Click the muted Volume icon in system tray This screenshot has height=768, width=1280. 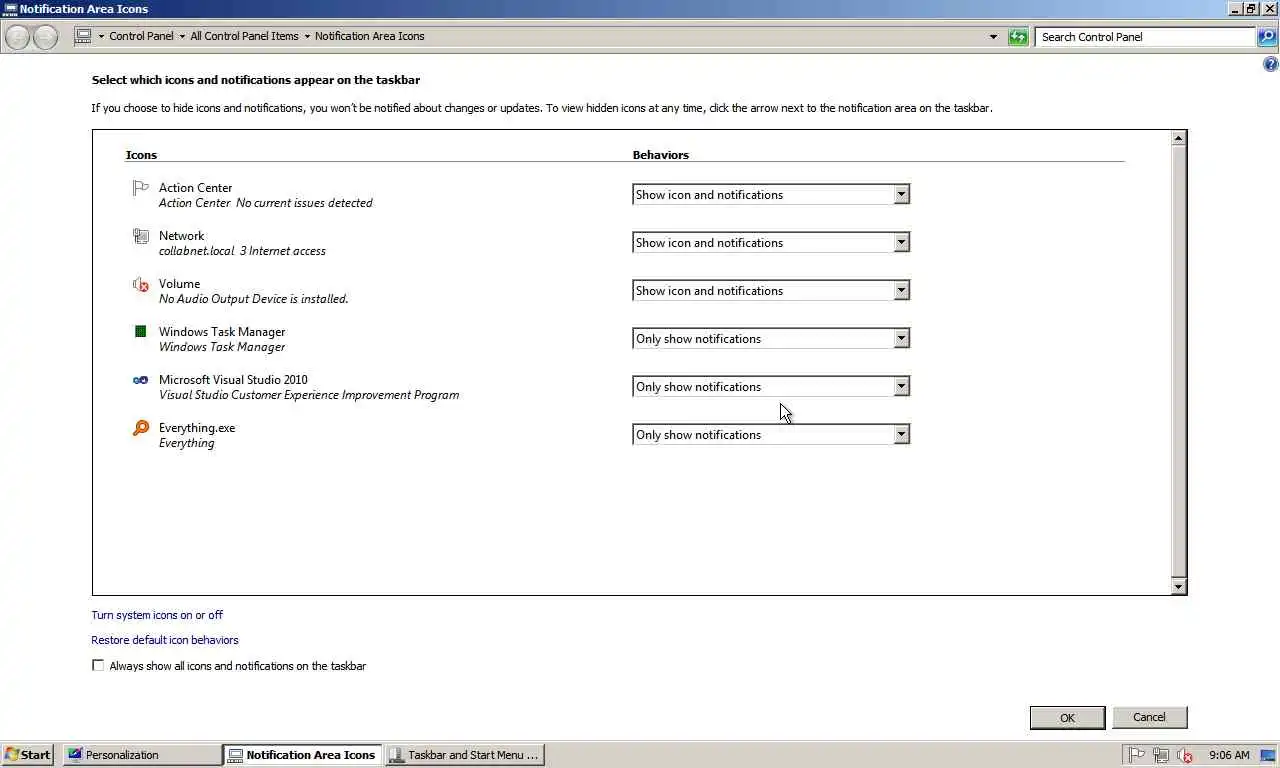(x=1185, y=755)
